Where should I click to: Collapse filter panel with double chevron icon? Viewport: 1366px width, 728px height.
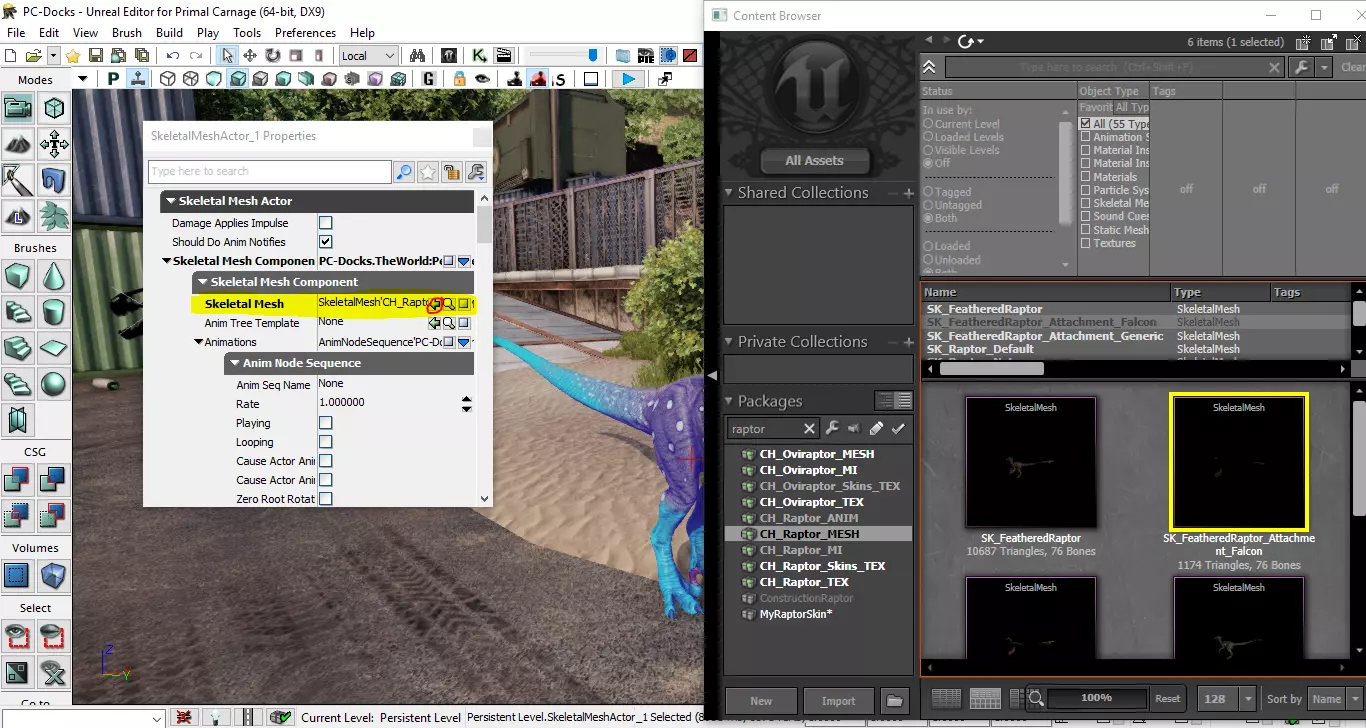click(x=930, y=67)
